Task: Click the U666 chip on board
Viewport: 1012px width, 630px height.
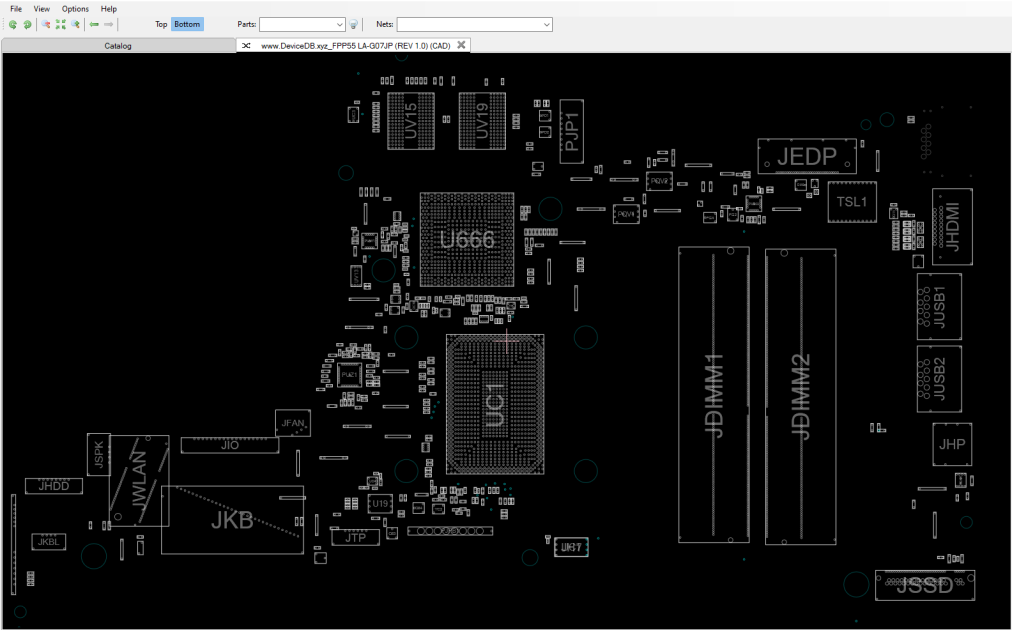Action: 467,239
